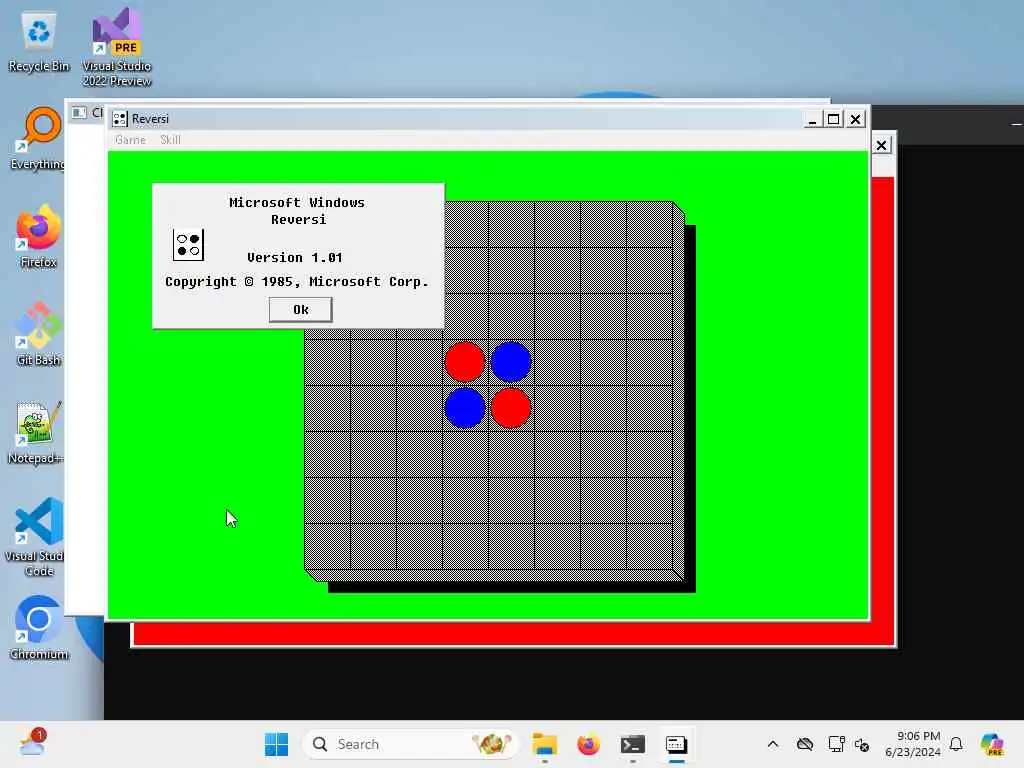Screen dimensions: 1024x768
Task: Show hidden system tray icons
Action: click(773, 744)
